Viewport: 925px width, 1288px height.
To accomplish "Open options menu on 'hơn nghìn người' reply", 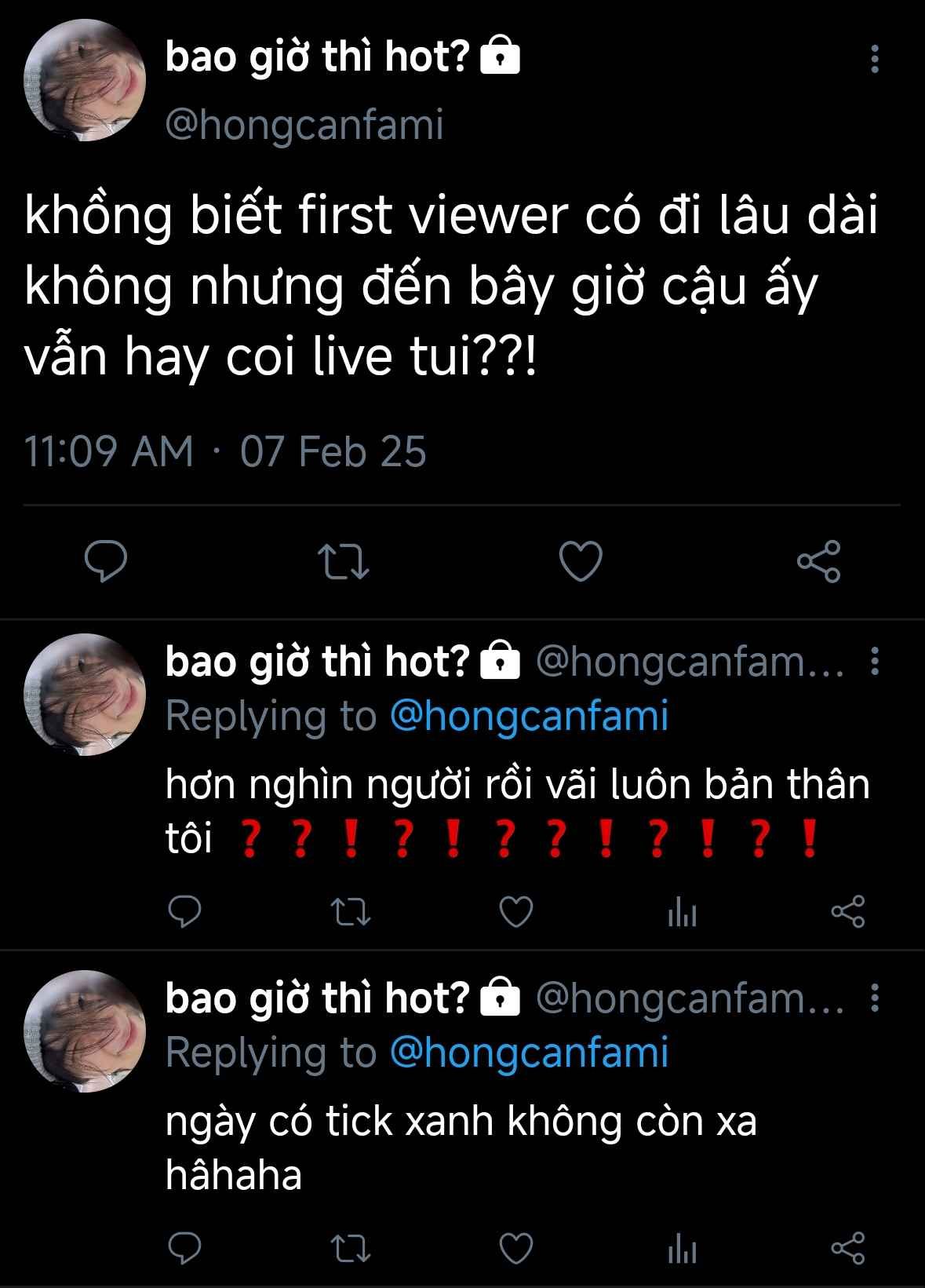I will coord(875,662).
